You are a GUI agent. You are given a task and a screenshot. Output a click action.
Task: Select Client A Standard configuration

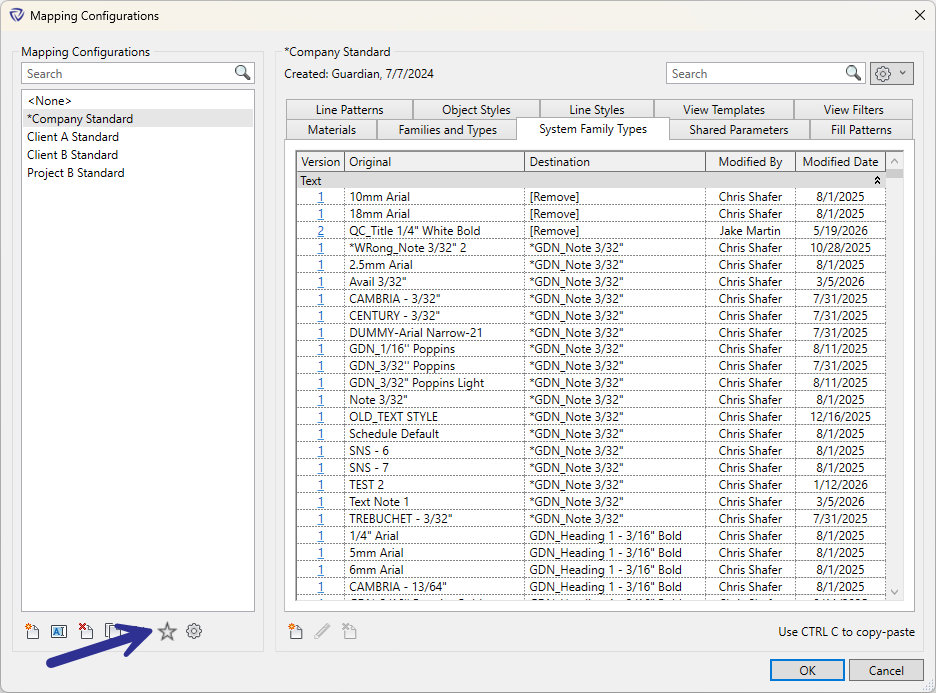click(x=138, y=137)
